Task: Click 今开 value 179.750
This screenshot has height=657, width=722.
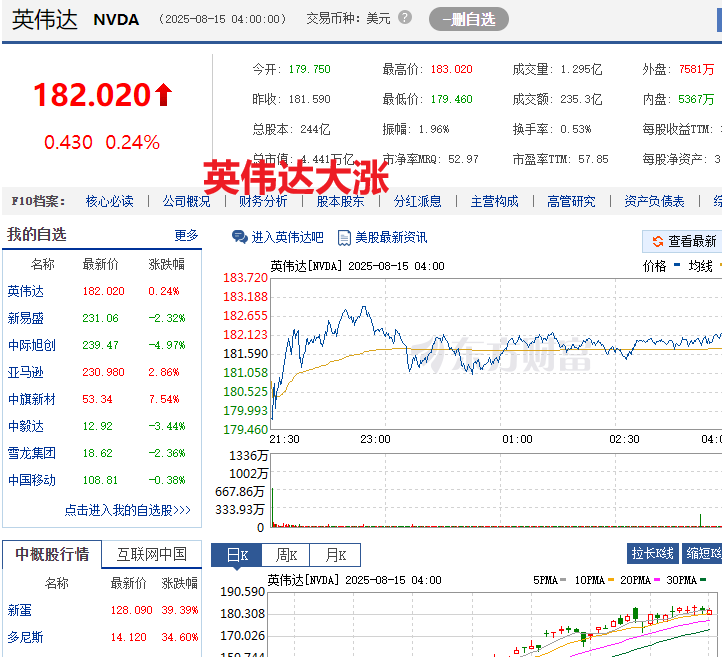Action: [310, 69]
